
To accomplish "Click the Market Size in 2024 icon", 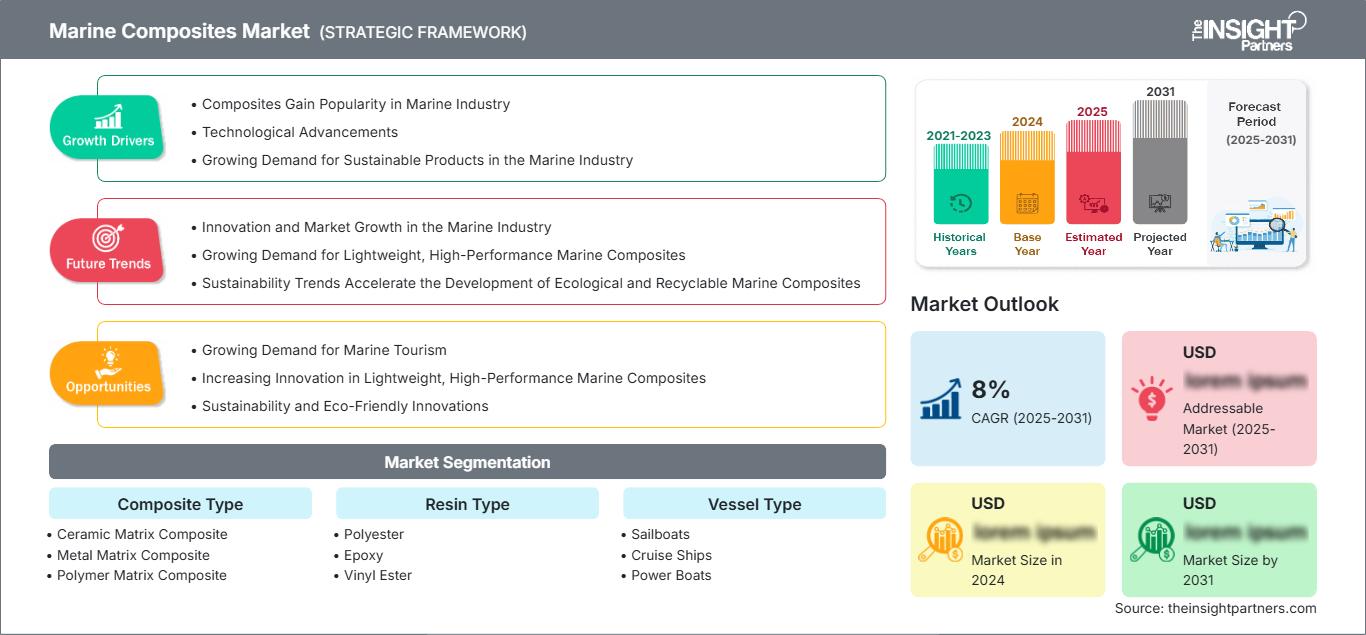I will pyautogui.click(x=940, y=541).
